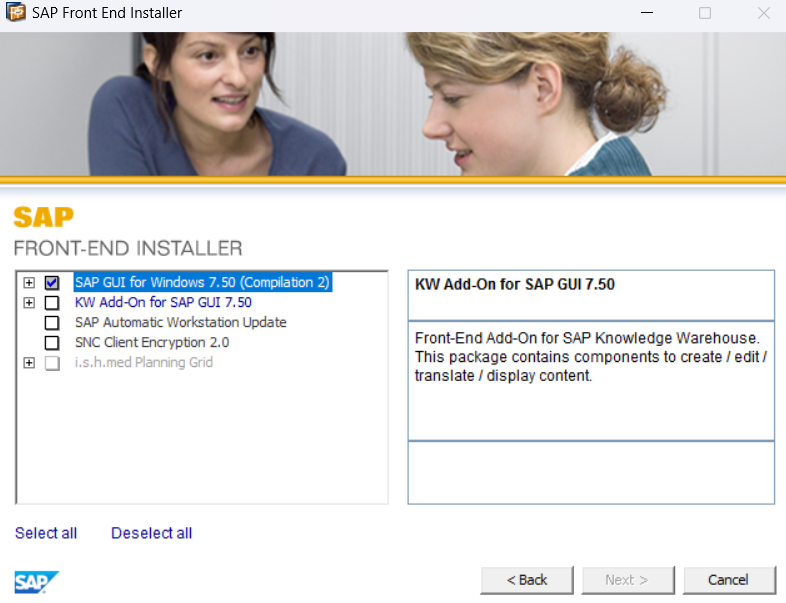
Task: Tick the SNC Client Encryption 2.0 checkbox
Action: (x=52, y=343)
